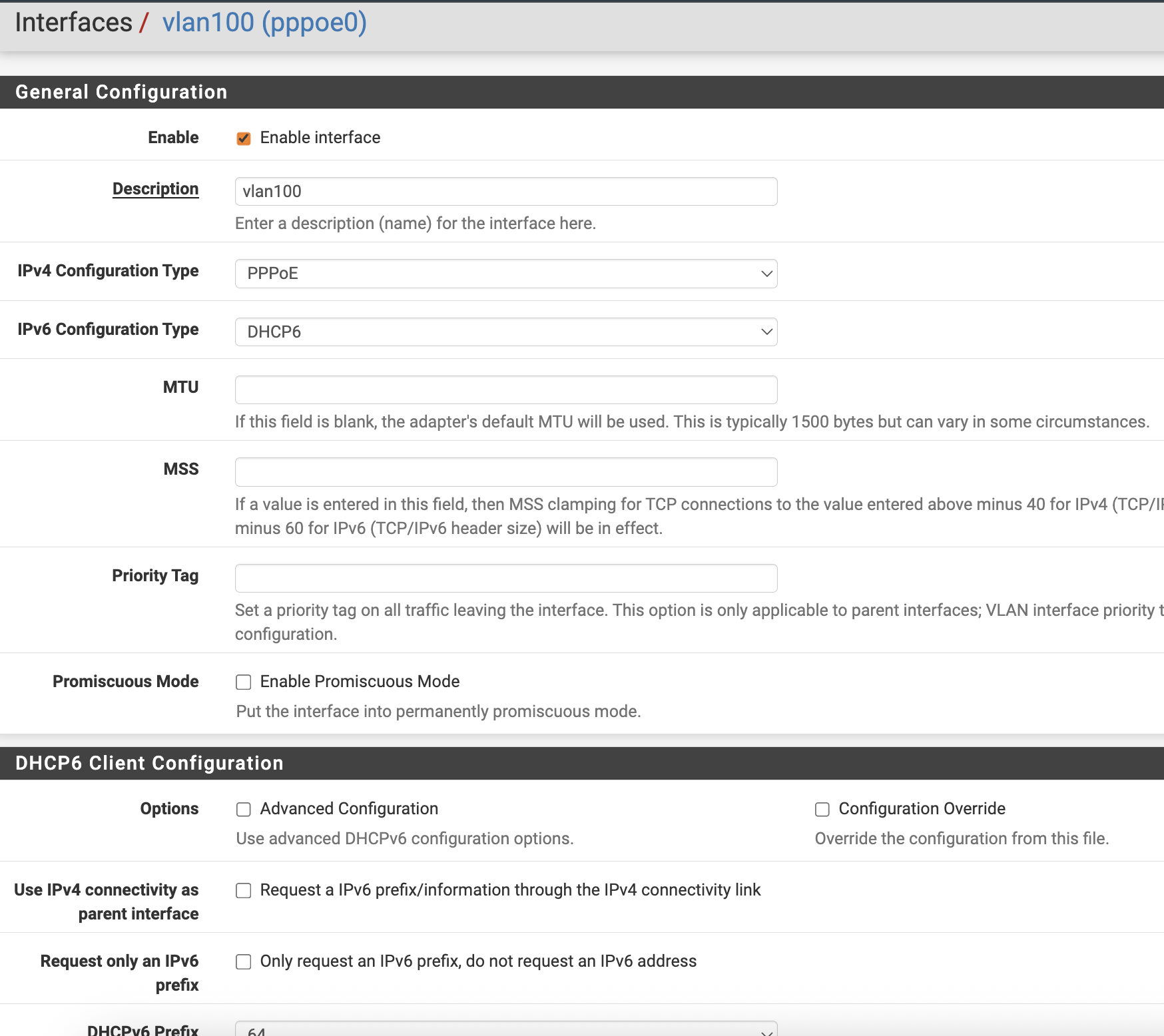Click the MTU field label
This screenshot has height=1036, width=1164.
point(180,387)
